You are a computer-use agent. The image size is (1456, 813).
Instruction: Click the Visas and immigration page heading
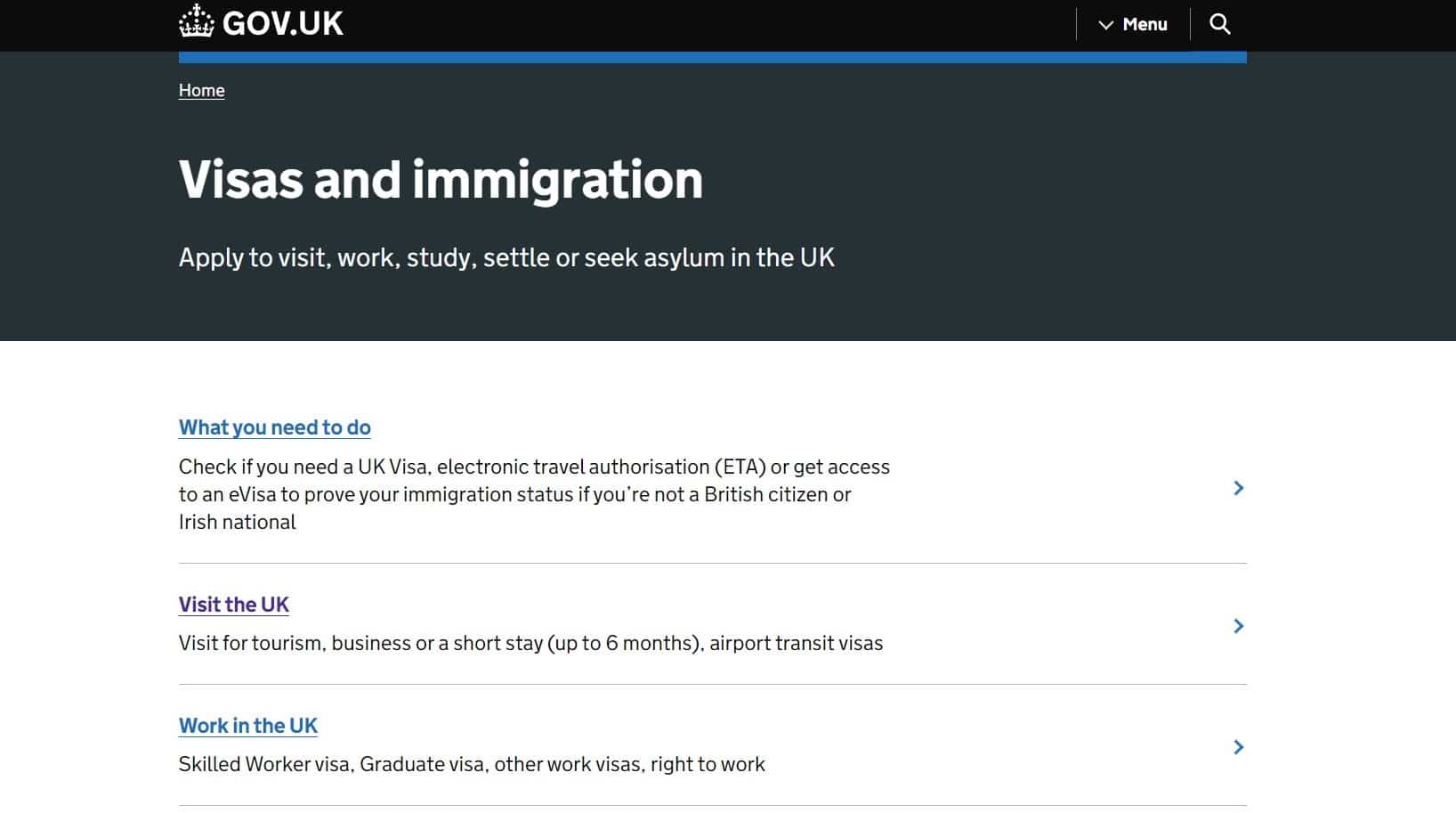(441, 180)
